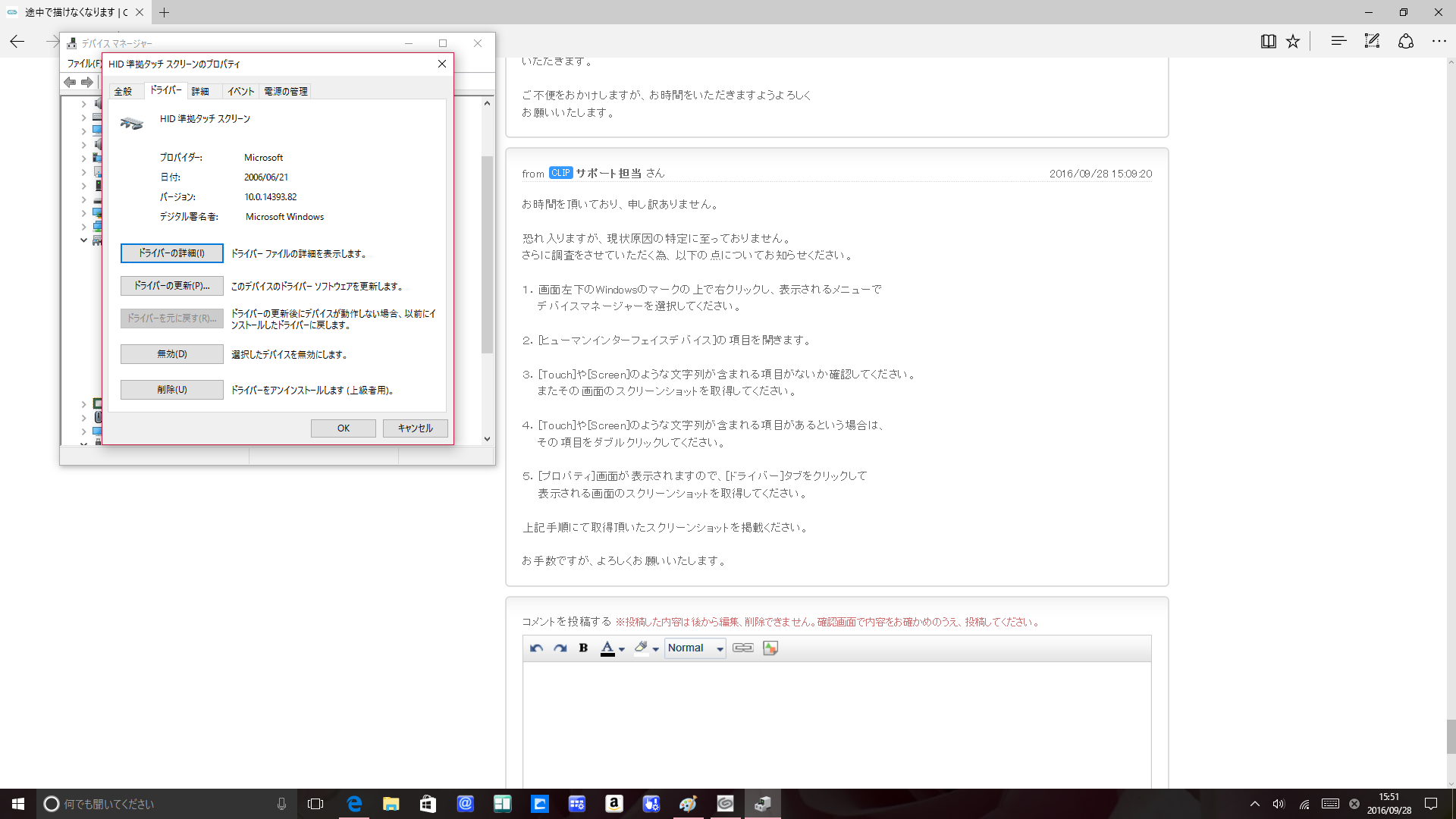Click the redo icon in comment editor
The width and height of the screenshot is (1456, 819).
560,648
